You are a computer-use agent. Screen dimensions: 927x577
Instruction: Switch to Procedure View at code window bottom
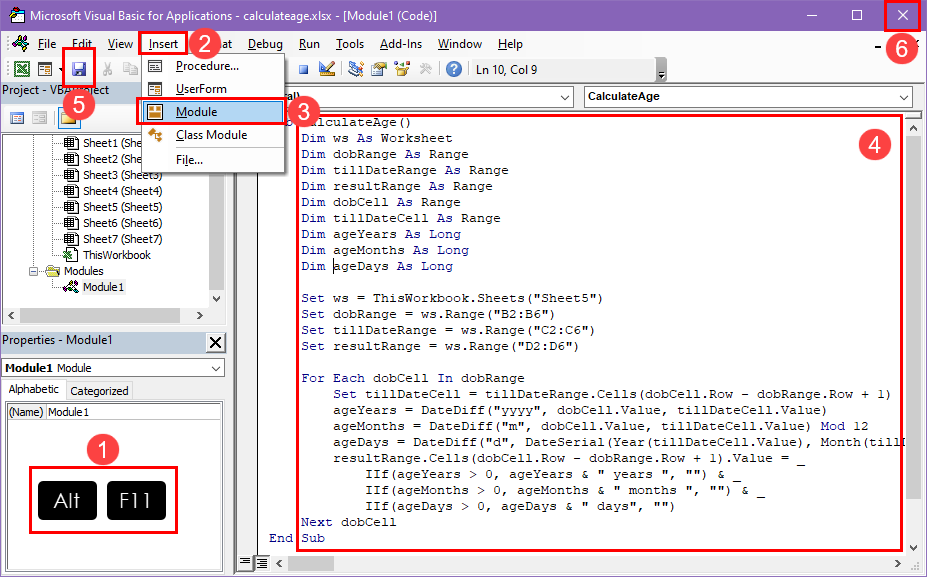click(x=245, y=563)
